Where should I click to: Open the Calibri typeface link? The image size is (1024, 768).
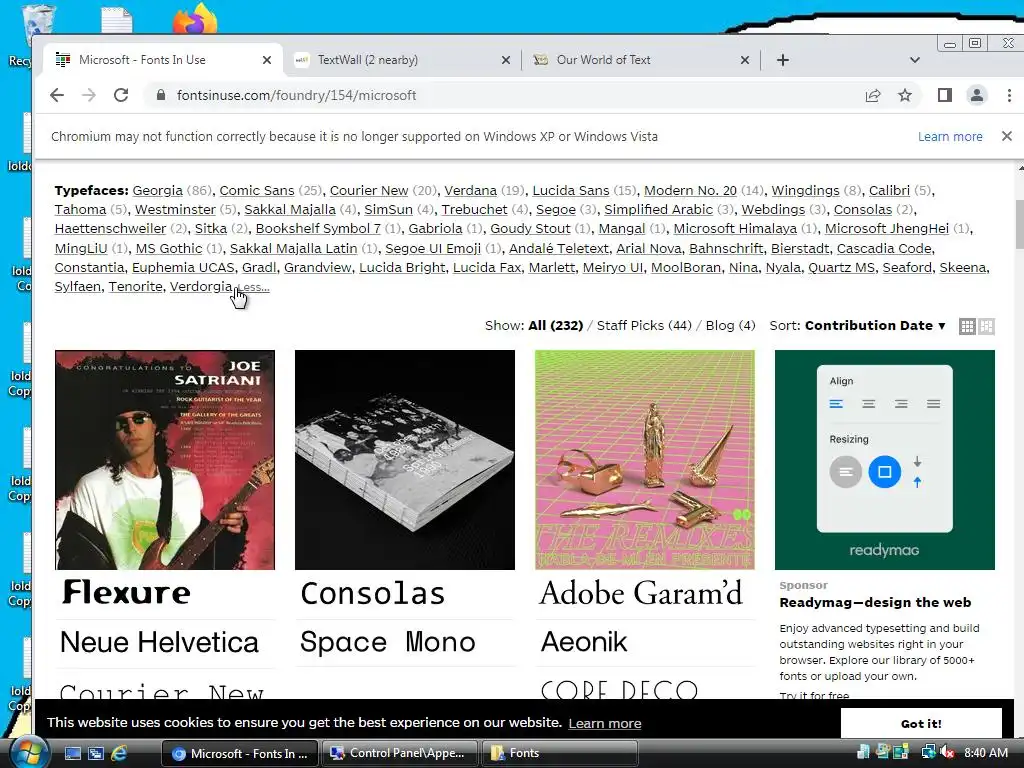coord(889,191)
